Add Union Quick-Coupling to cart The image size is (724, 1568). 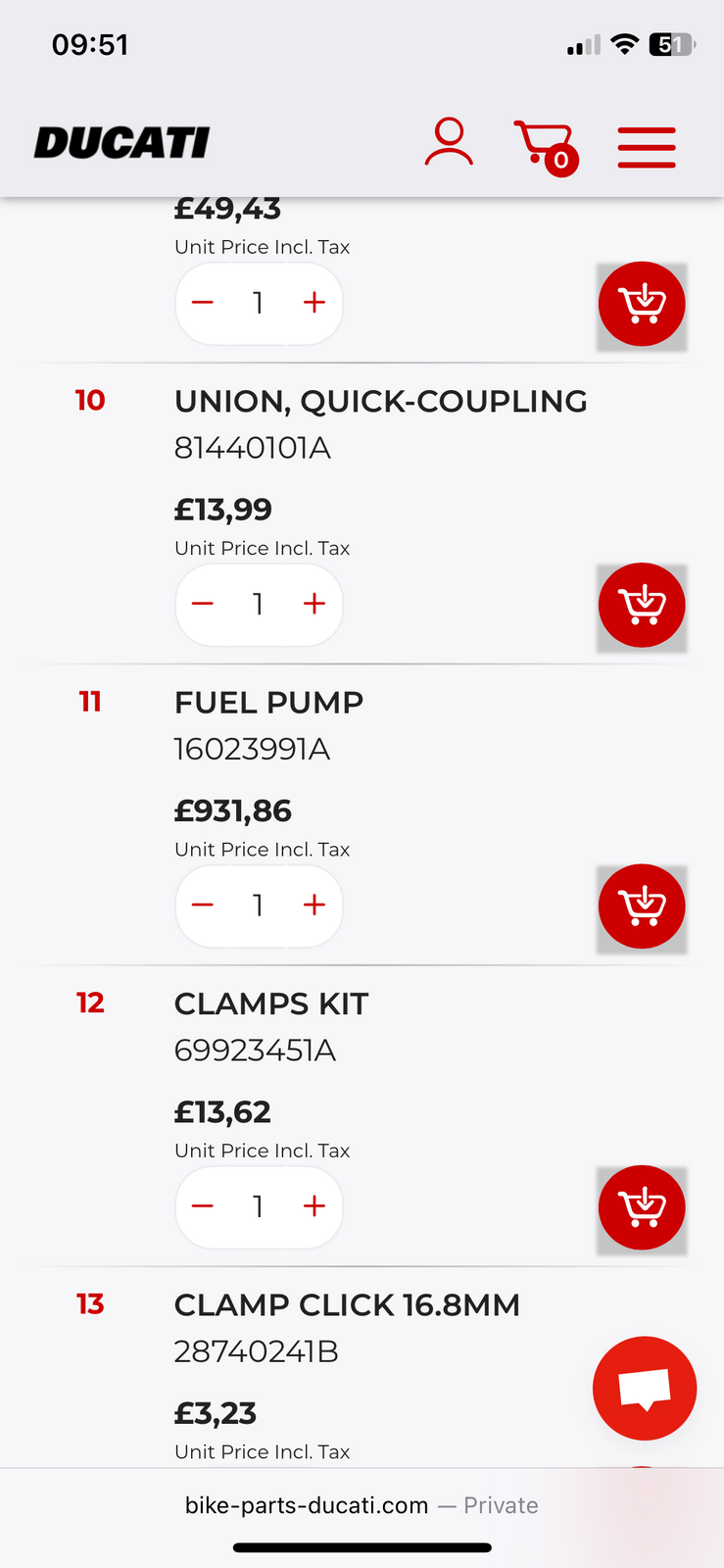[x=642, y=606]
